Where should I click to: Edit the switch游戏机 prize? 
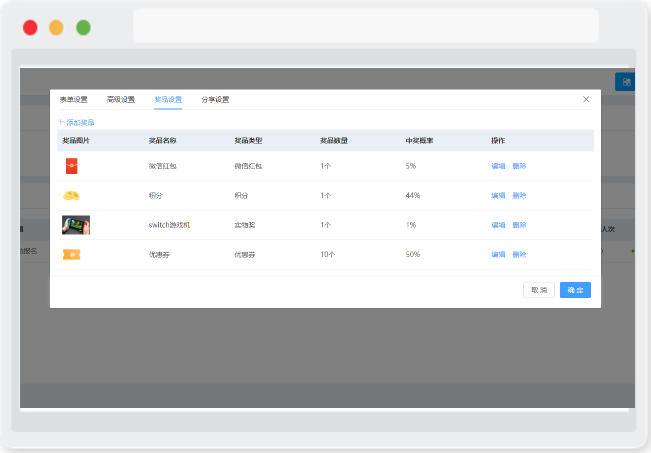[498, 225]
